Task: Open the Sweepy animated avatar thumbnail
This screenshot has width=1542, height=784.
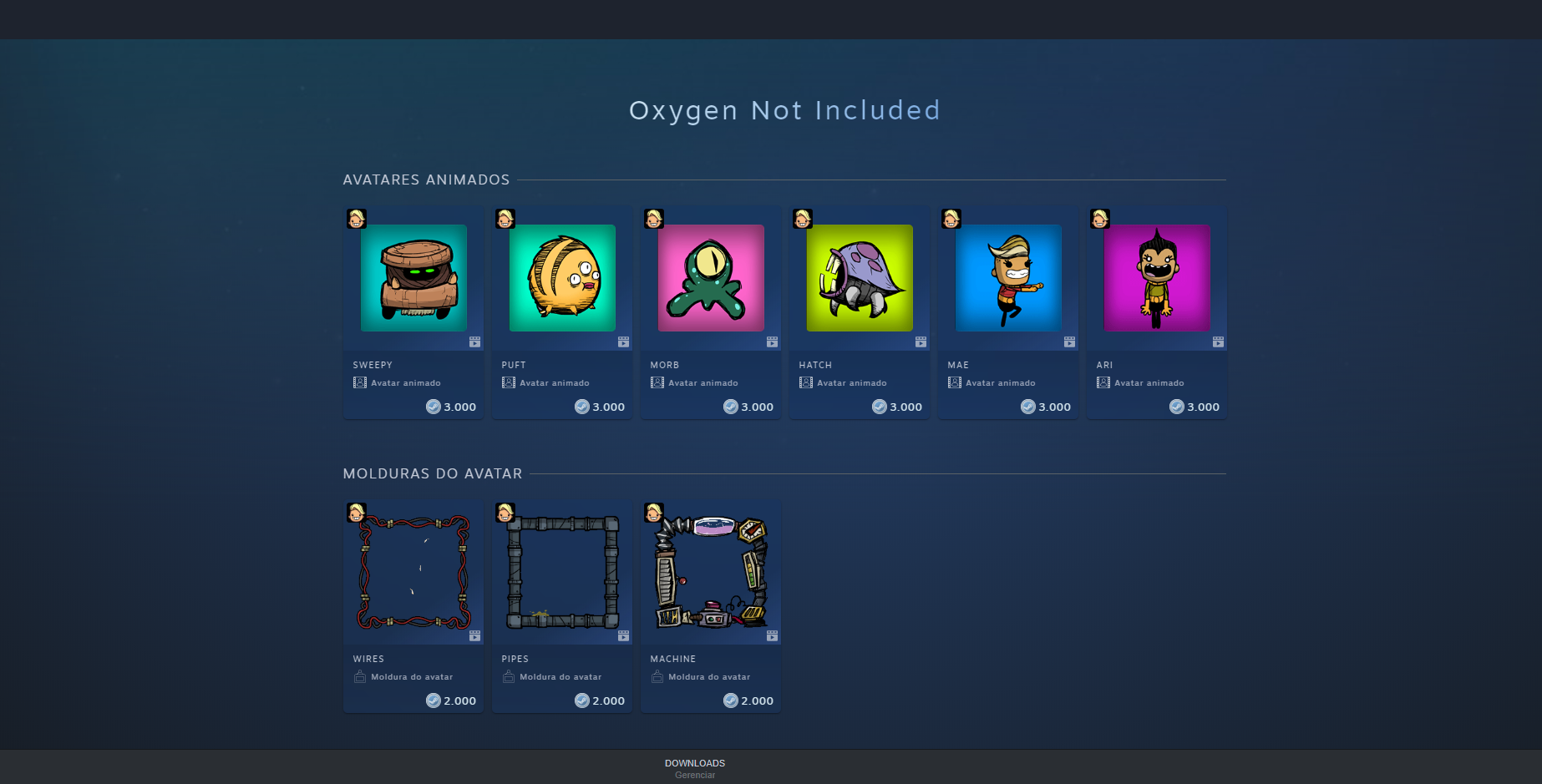Action: click(413, 278)
